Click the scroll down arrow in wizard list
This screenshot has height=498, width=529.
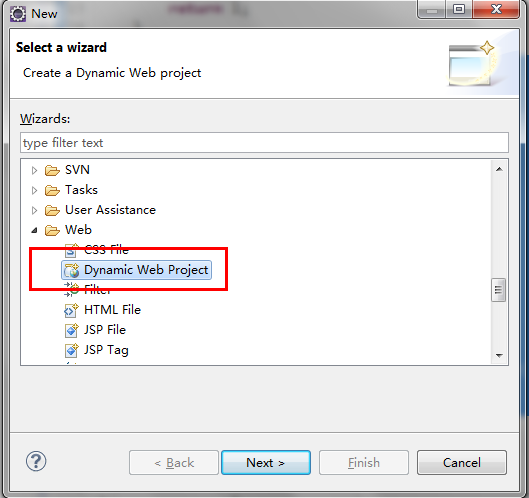coord(499,356)
